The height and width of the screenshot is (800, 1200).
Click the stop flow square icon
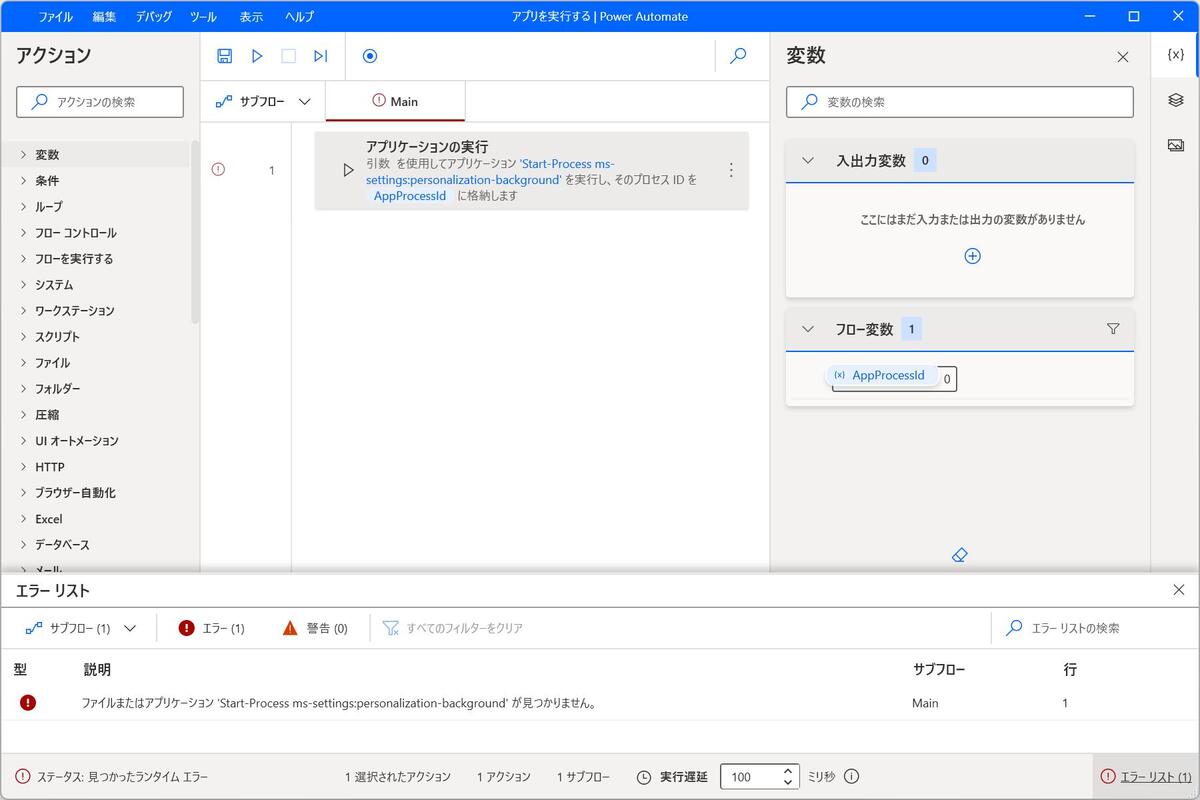[x=289, y=56]
